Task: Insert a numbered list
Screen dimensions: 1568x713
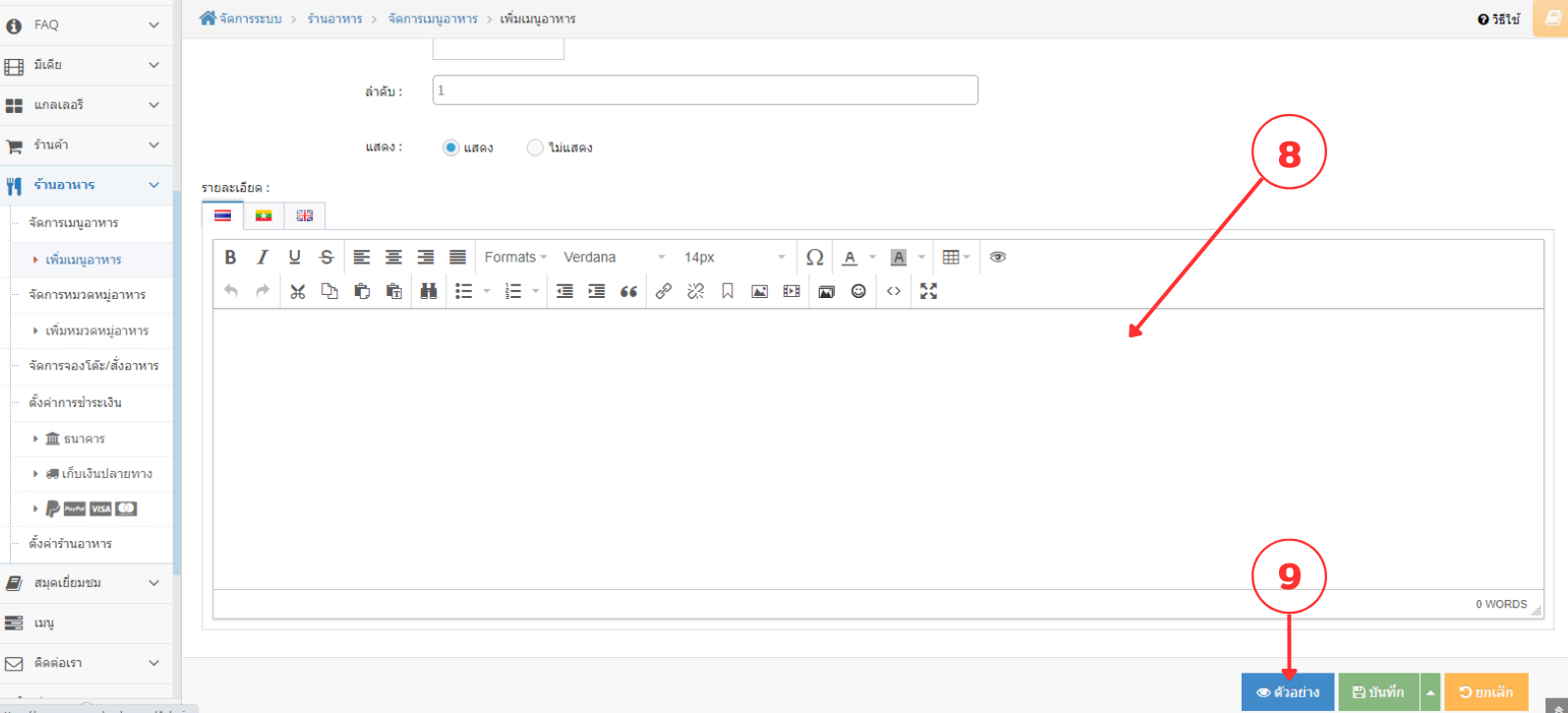Action: click(x=513, y=291)
